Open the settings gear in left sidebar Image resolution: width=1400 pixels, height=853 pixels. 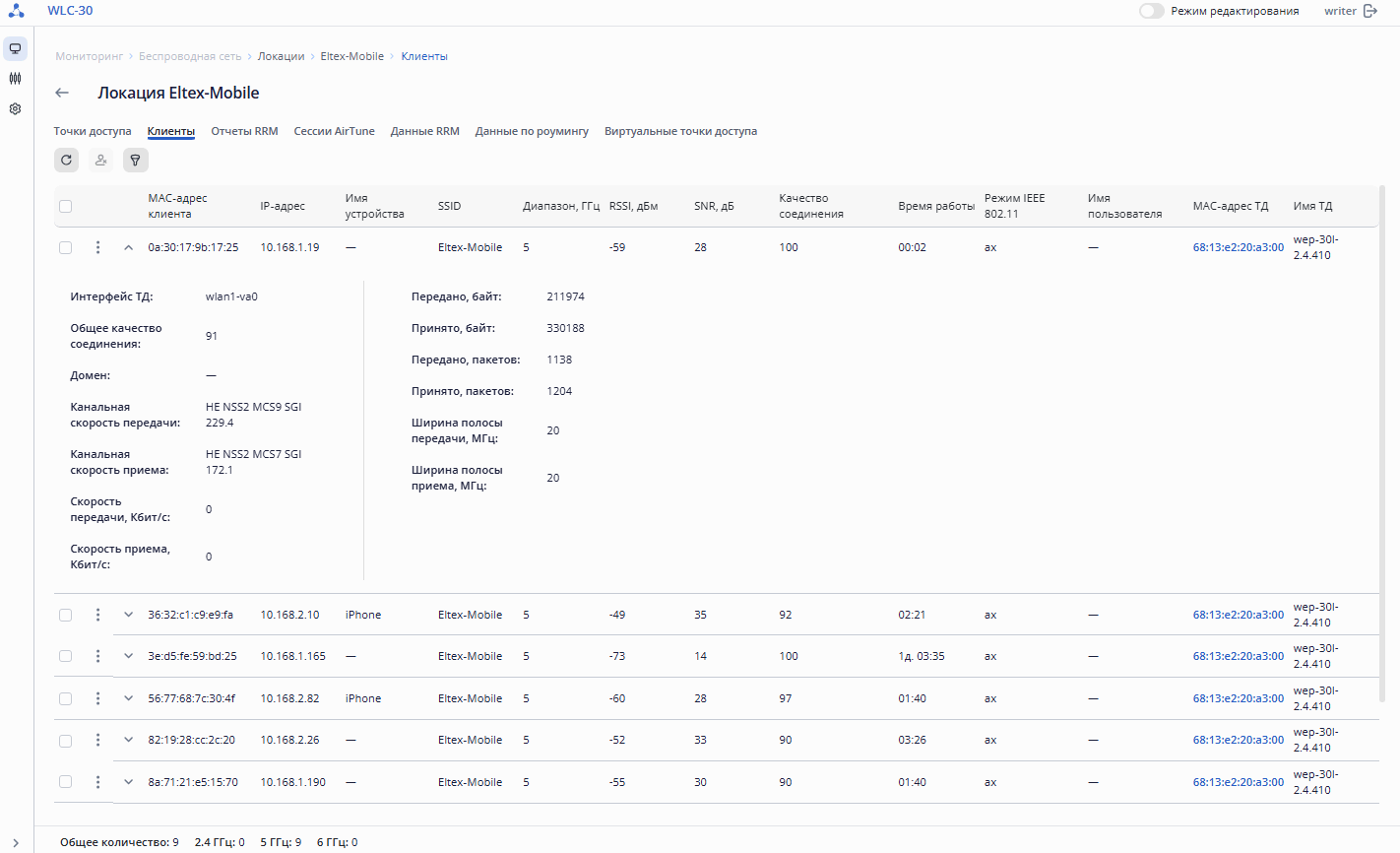click(x=15, y=109)
